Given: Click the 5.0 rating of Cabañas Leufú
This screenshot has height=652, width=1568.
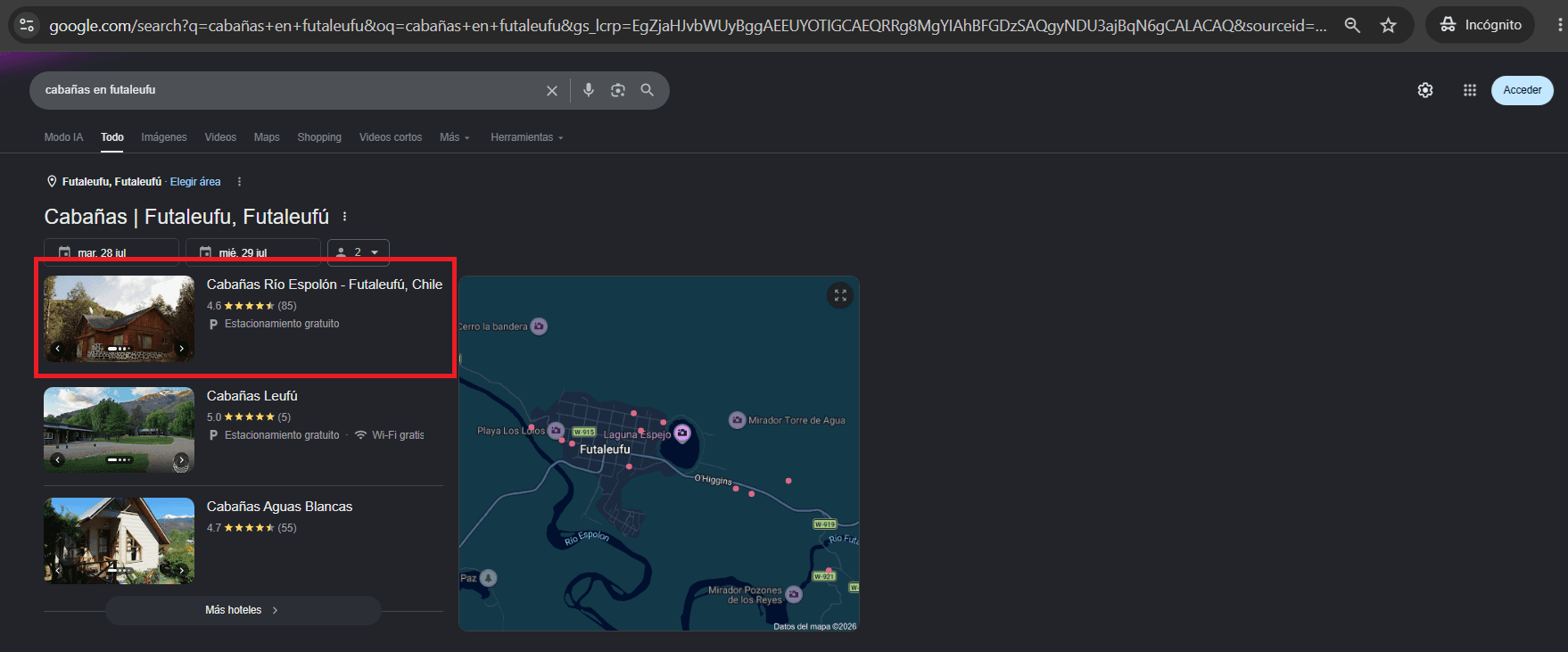Looking at the screenshot, I should (x=214, y=417).
